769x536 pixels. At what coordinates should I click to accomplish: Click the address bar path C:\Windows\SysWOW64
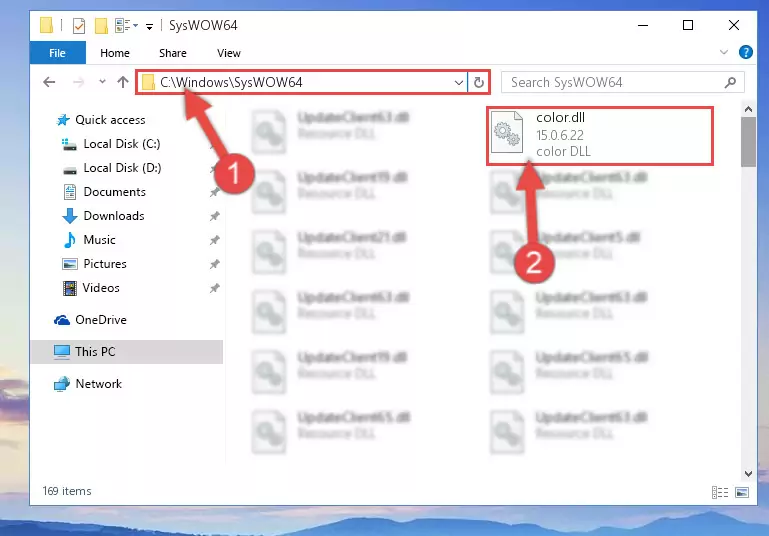231,82
